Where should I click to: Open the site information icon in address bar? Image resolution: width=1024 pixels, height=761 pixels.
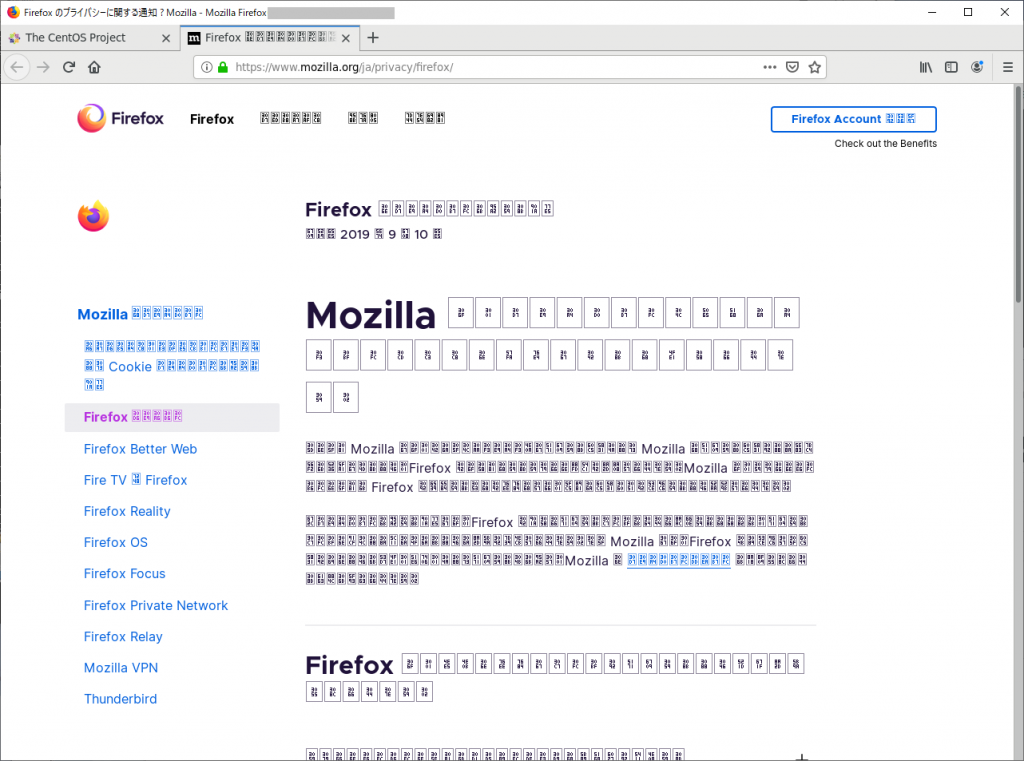(x=206, y=67)
